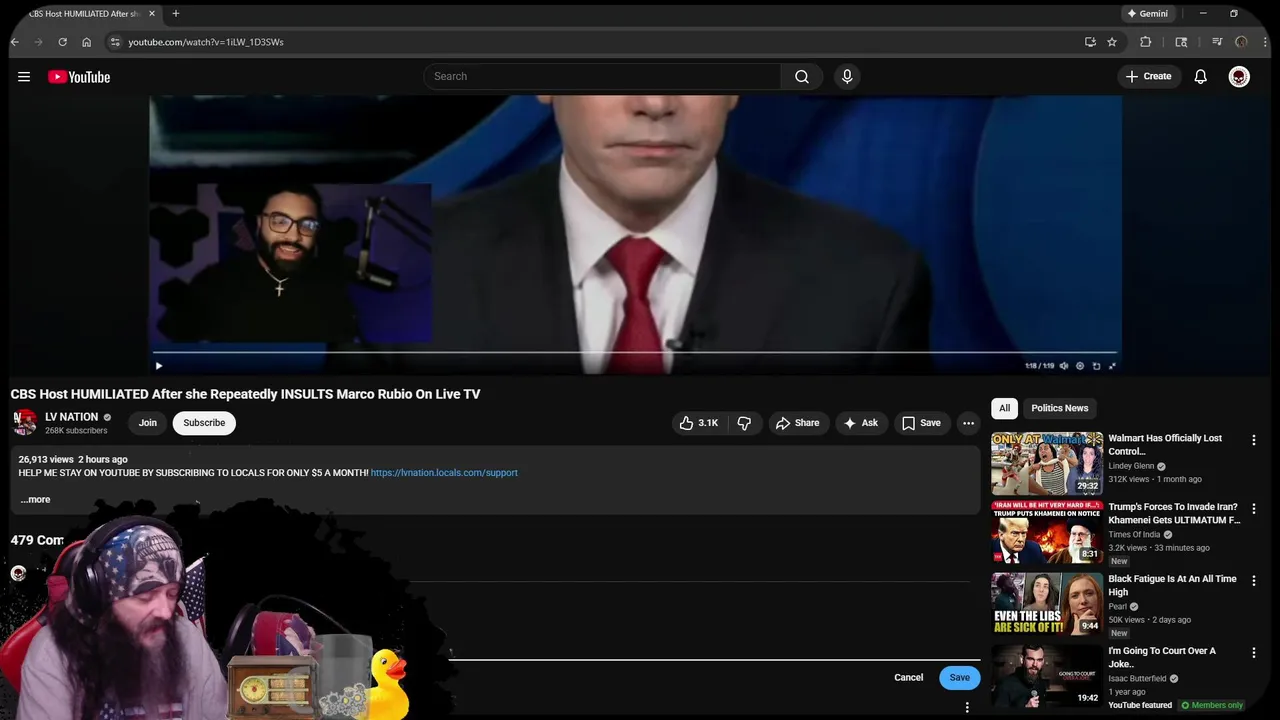Image resolution: width=1280 pixels, height=720 pixels.
Task: Open options for Black Fatigue video
Action: tap(1253, 581)
